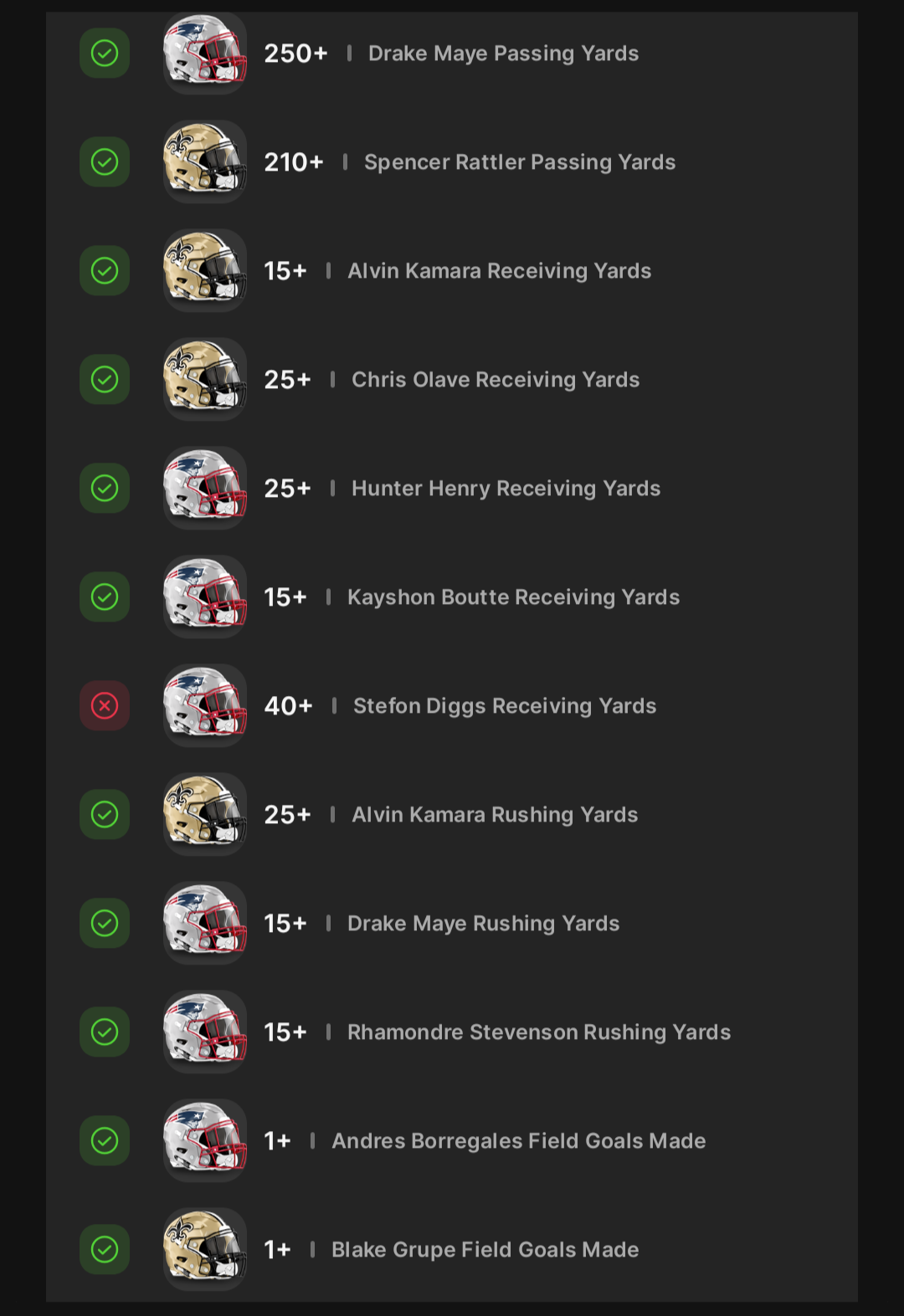Open Drake Maye Passing Yards leg
904x1316 pixels.
tap(503, 54)
